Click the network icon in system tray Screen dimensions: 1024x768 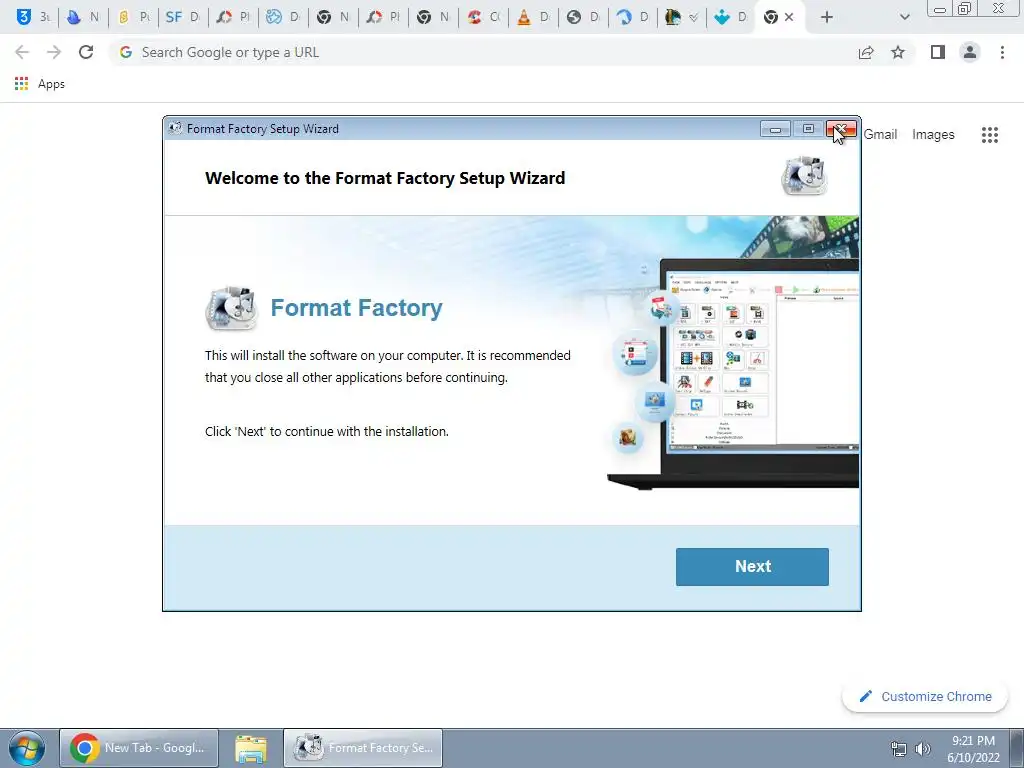coord(899,749)
